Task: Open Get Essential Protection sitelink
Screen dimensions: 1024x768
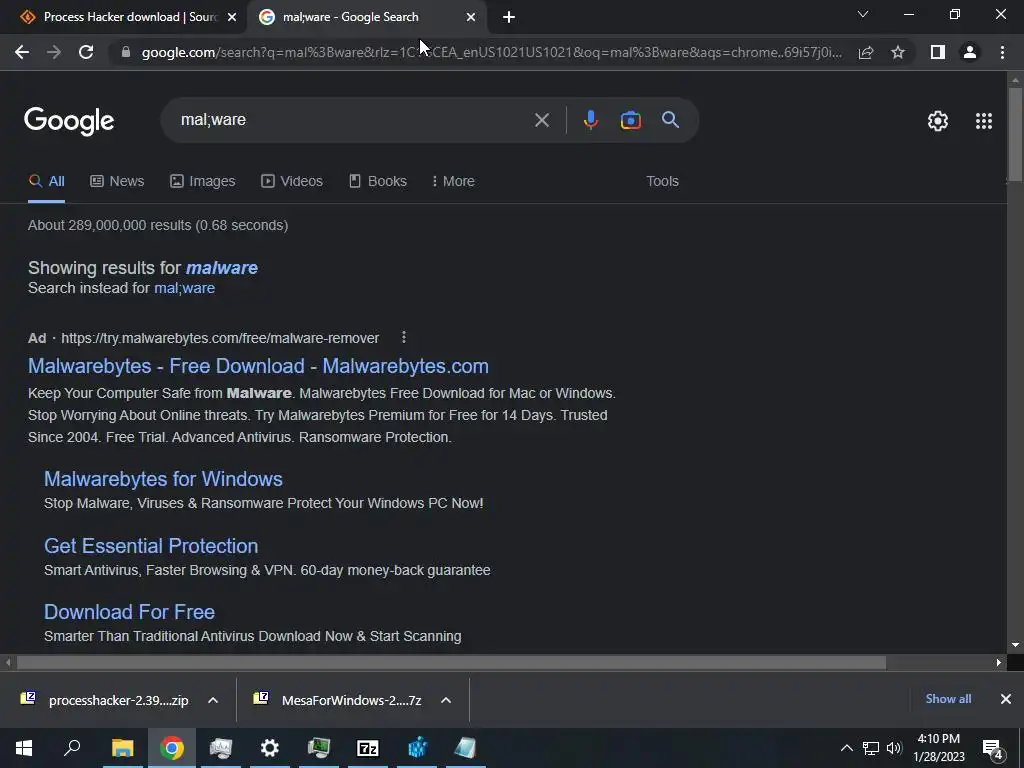Action: point(151,546)
